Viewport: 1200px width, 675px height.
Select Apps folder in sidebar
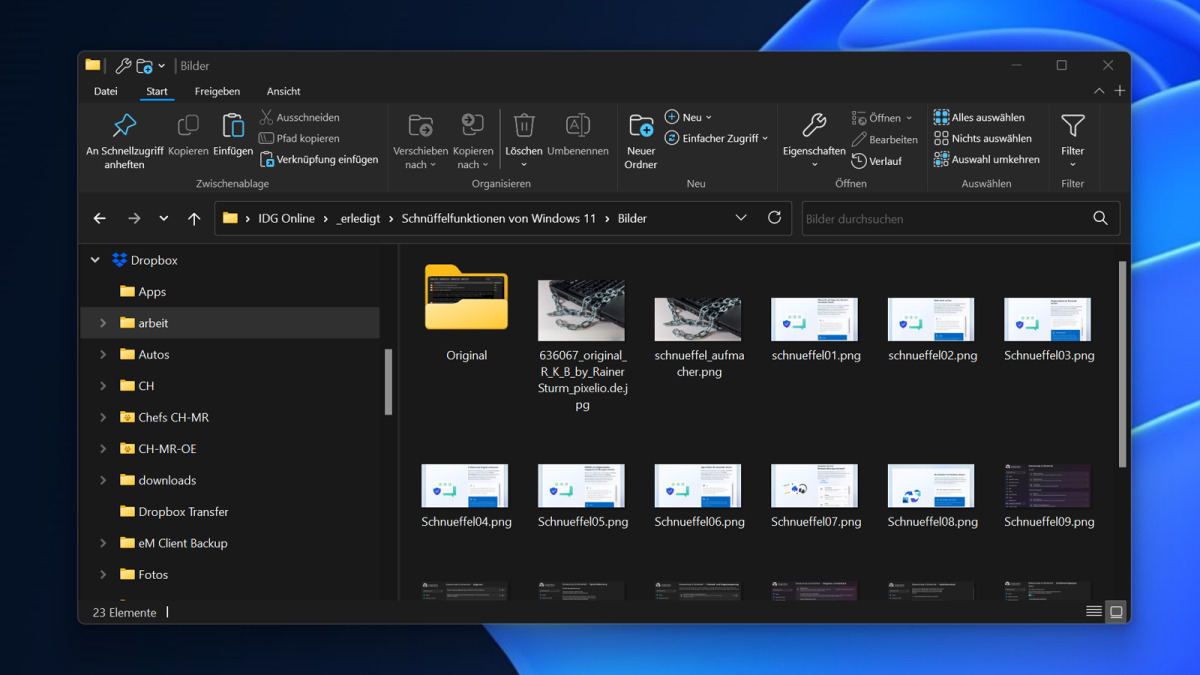152,292
